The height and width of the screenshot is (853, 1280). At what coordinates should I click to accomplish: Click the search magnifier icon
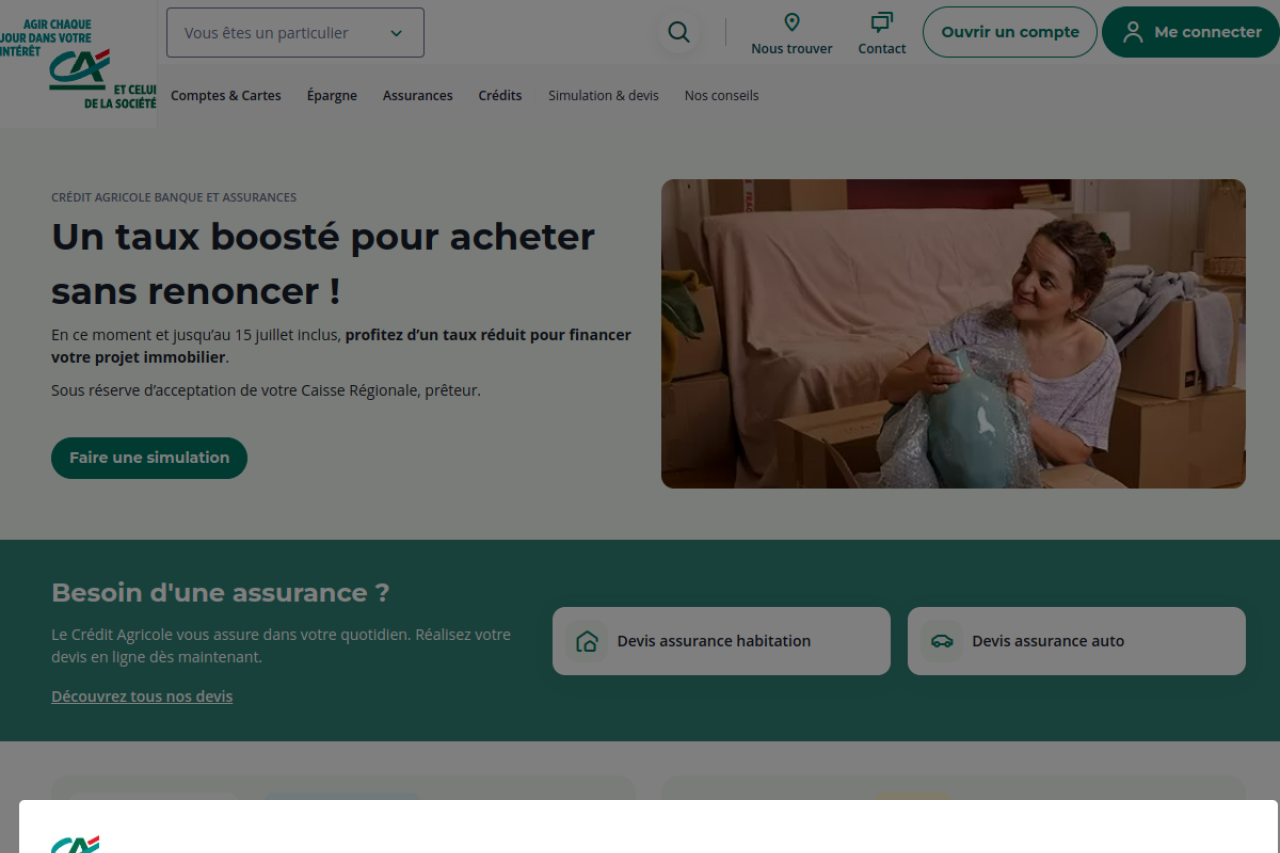(x=679, y=32)
